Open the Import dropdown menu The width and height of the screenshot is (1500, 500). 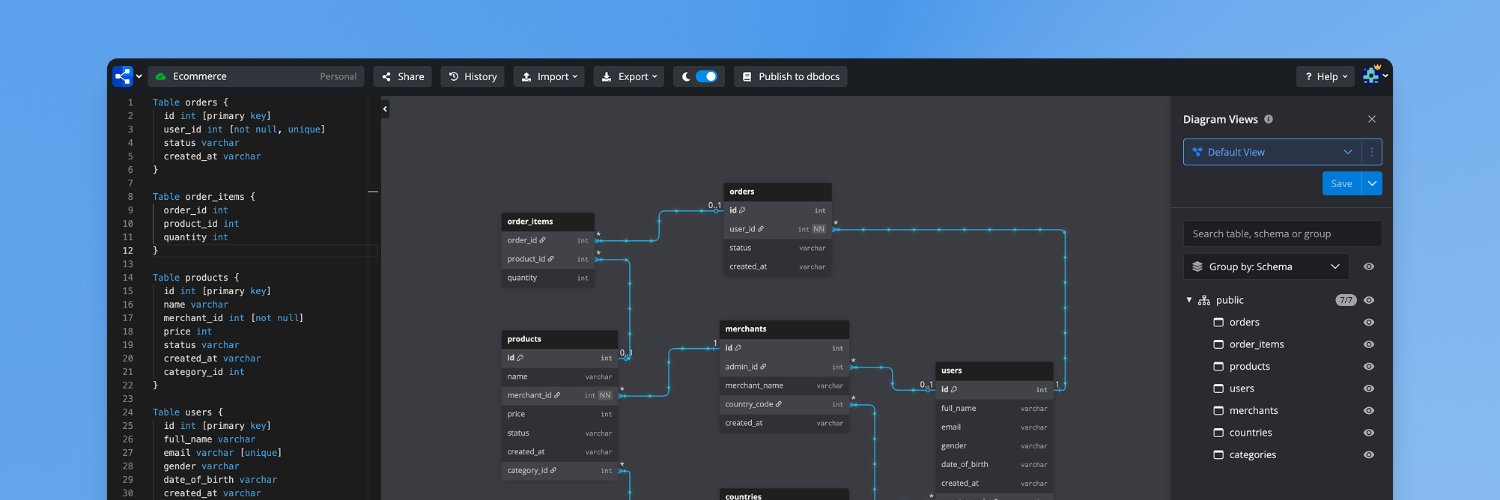(x=549, y=76)
